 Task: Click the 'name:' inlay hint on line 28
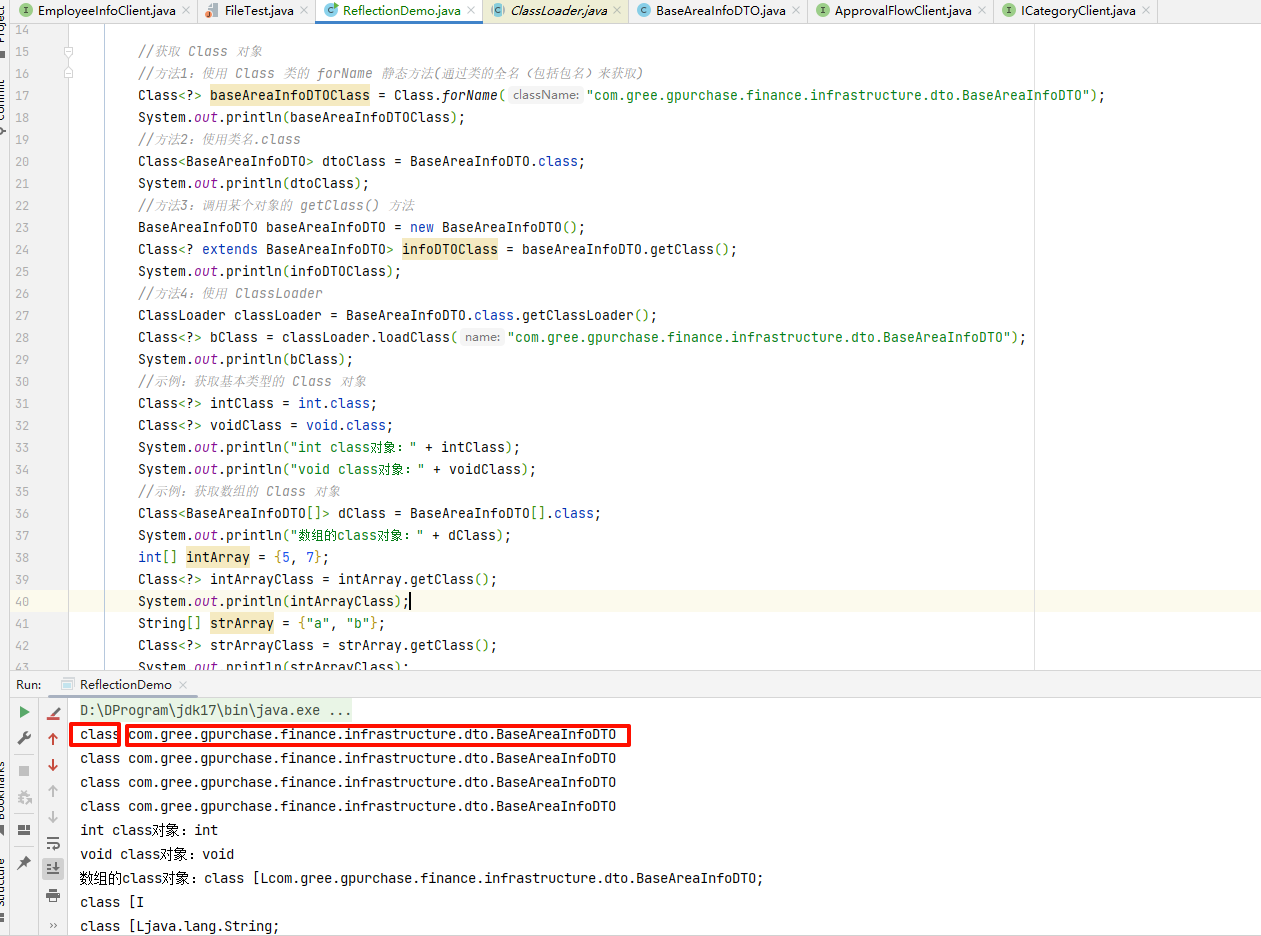coord(482,337)
